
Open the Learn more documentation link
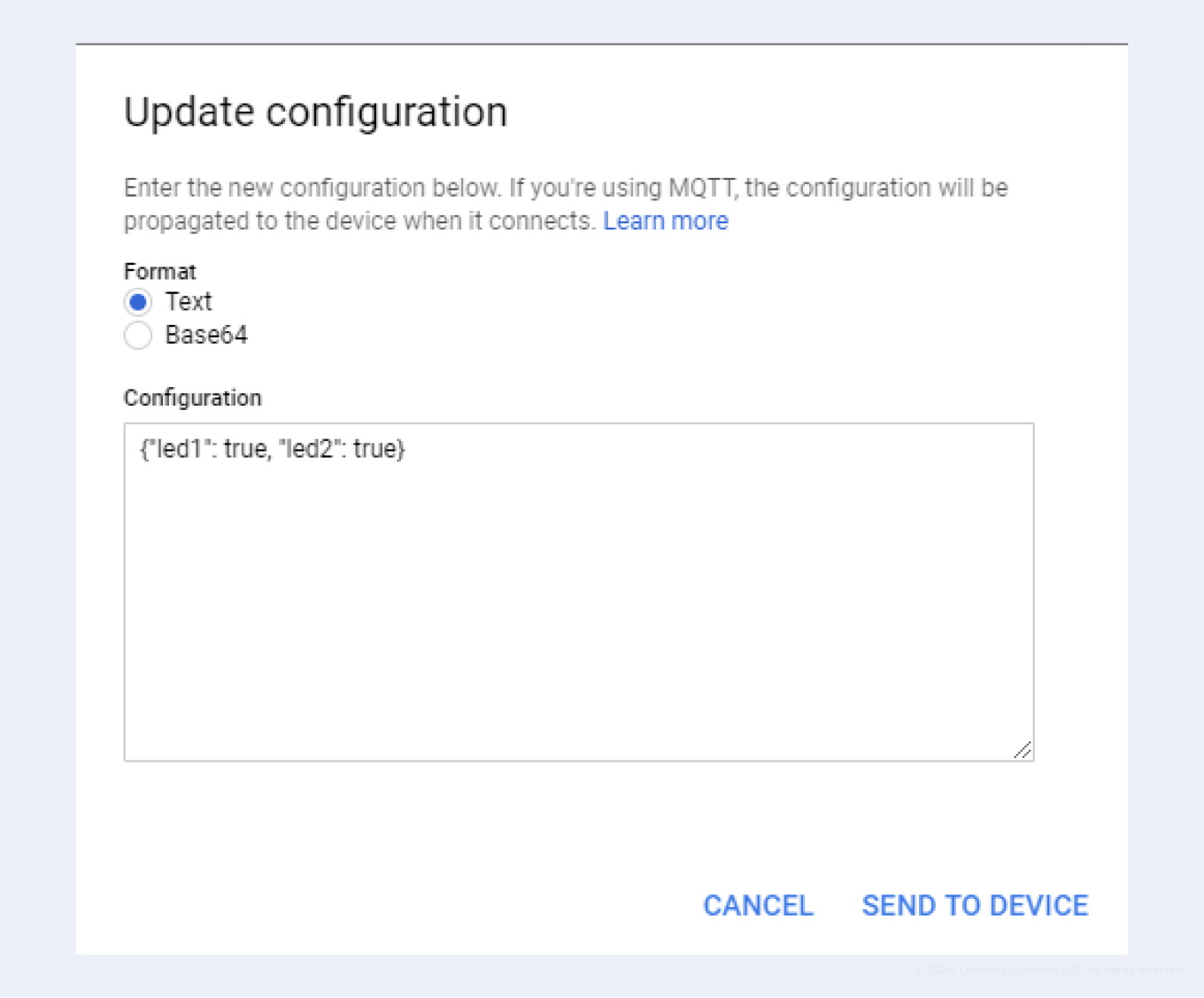pos(666,220)
